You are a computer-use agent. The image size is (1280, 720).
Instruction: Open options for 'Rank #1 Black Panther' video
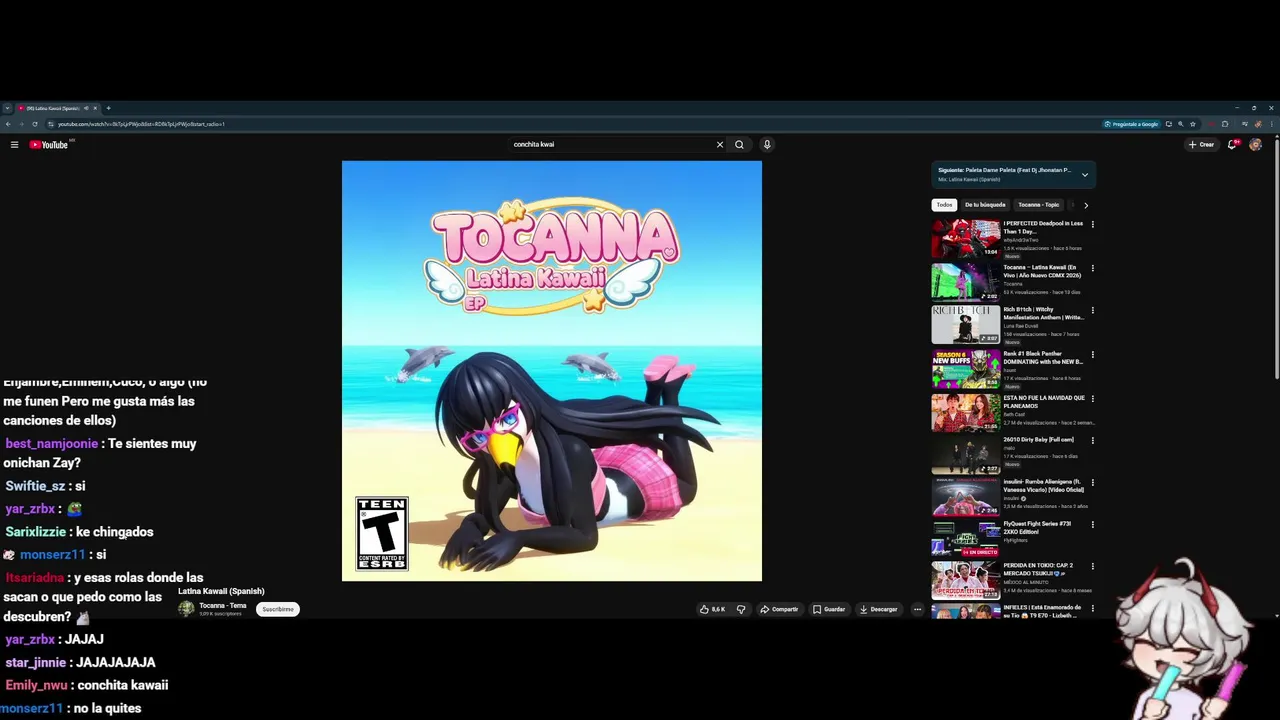pyautogui.click(x=1092, y=354)
